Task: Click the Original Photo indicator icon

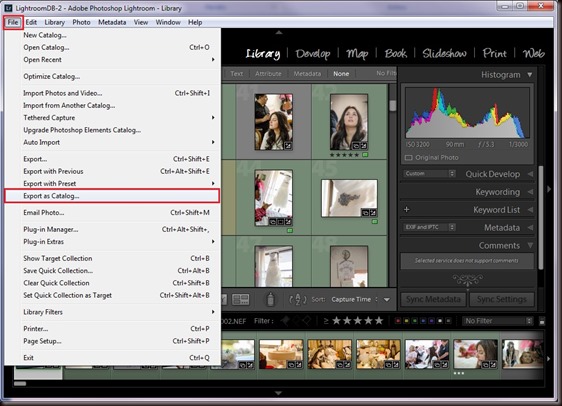Action: tap(408, 158)
